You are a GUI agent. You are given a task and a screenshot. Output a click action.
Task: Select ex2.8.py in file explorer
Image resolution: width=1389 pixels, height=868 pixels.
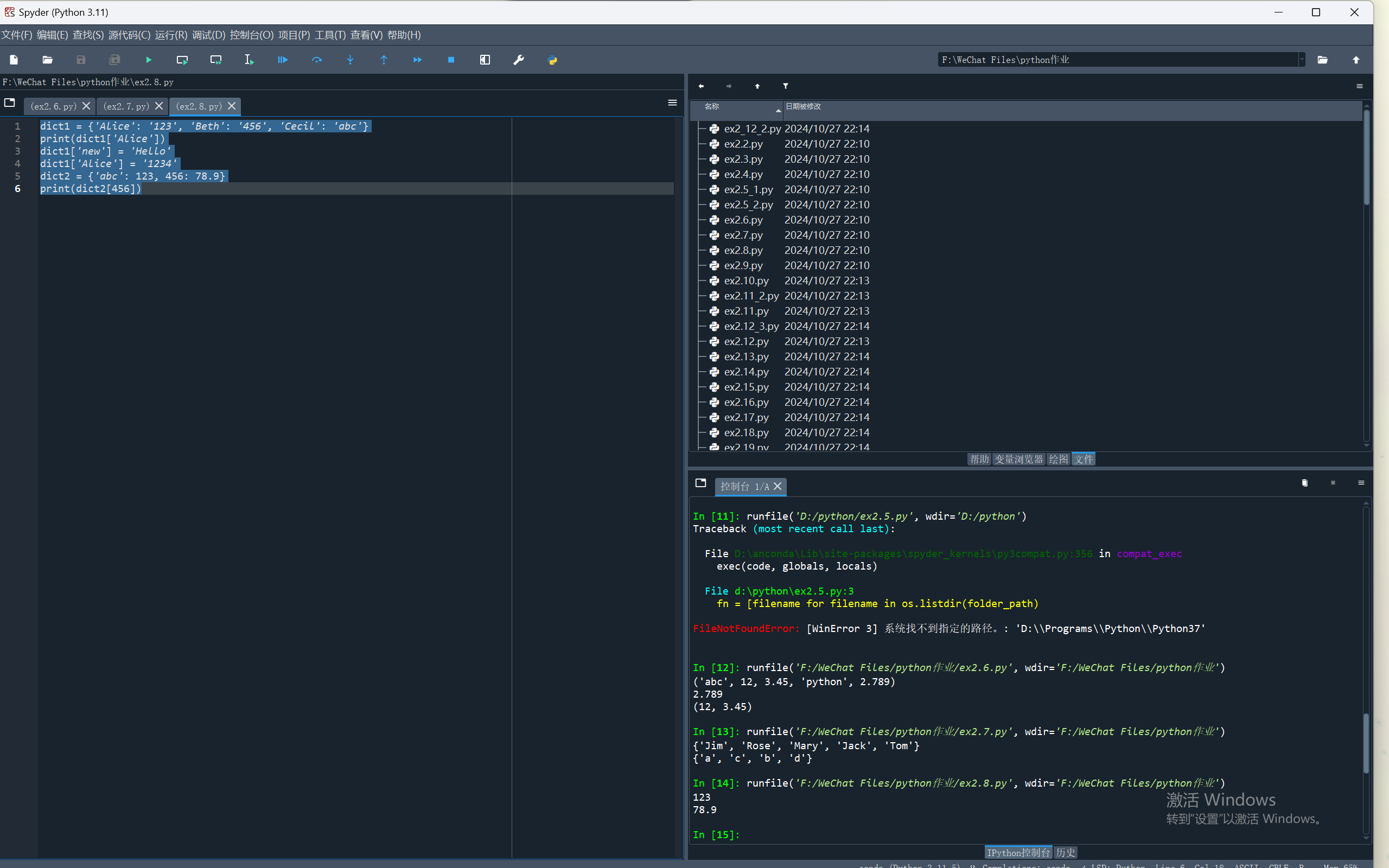(x=743, y=250)
